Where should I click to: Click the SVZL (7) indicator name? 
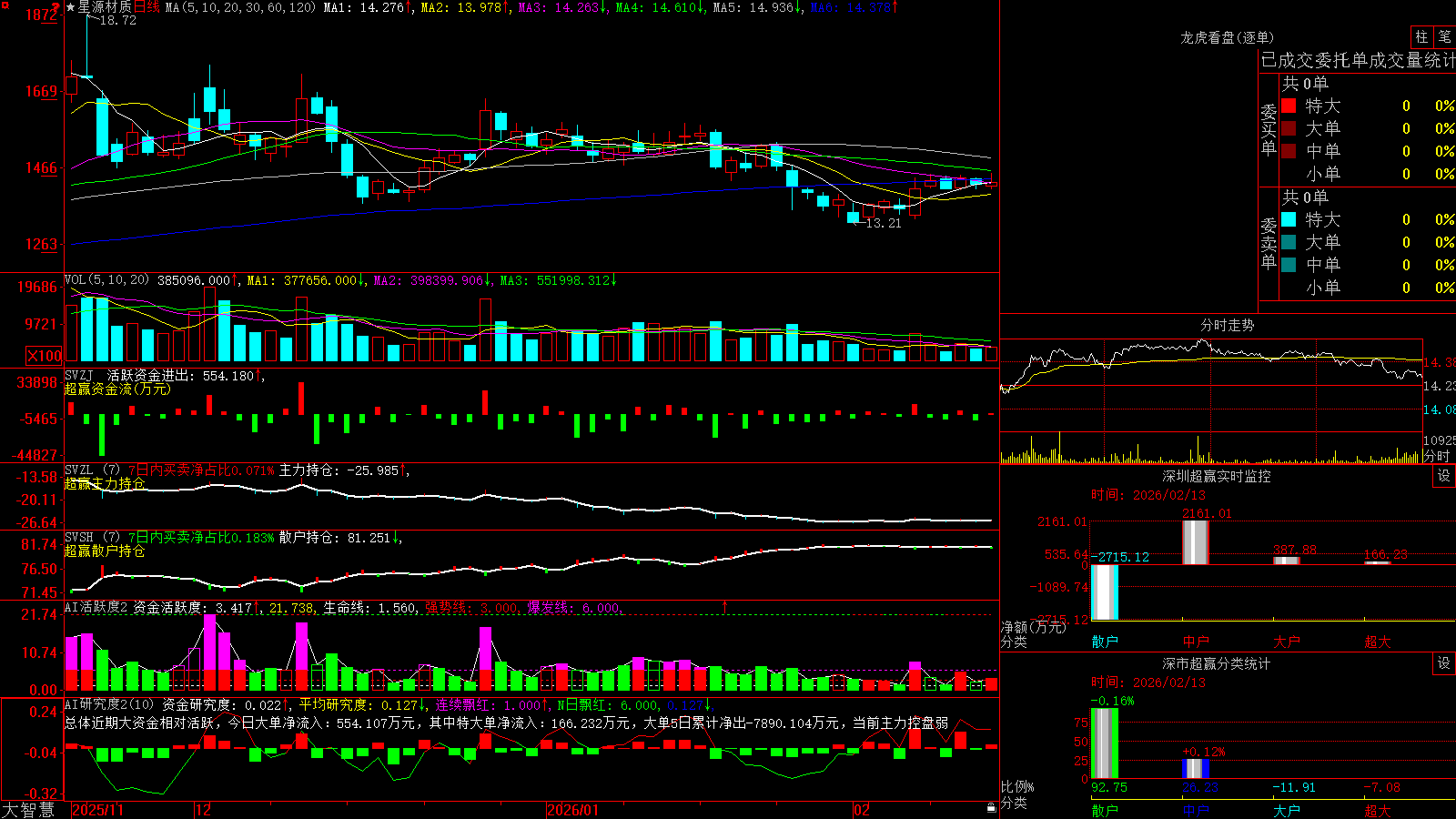[92, 470]
